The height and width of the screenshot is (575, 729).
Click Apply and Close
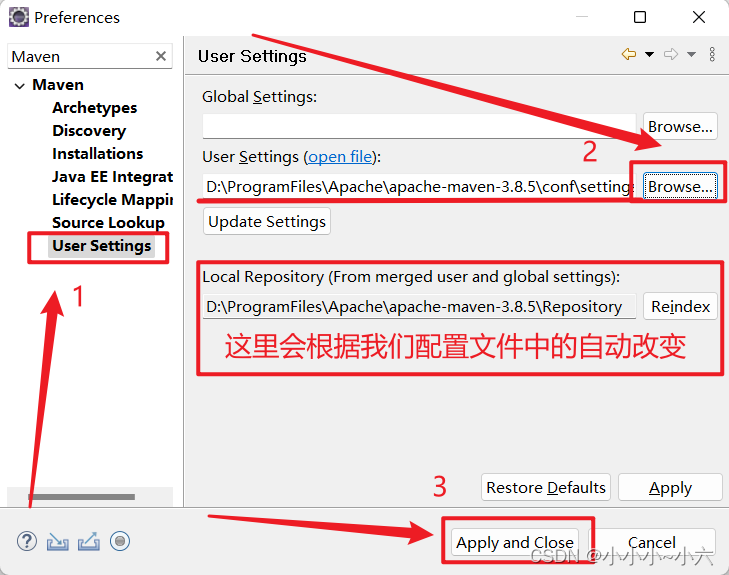tap(515, 542)
